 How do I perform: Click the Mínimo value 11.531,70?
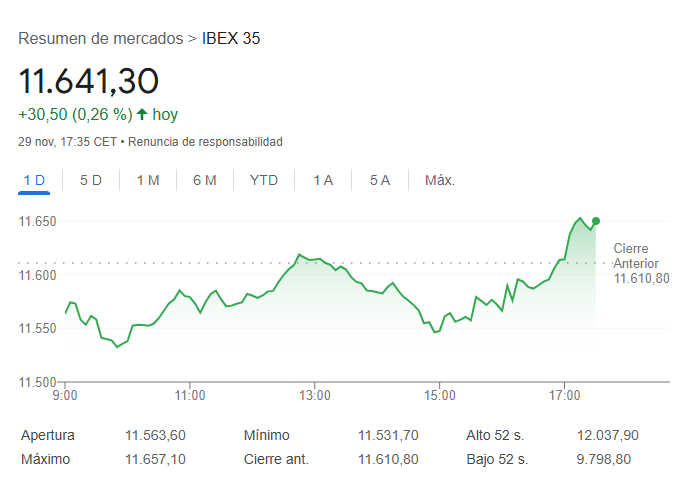tap(388, 435)
